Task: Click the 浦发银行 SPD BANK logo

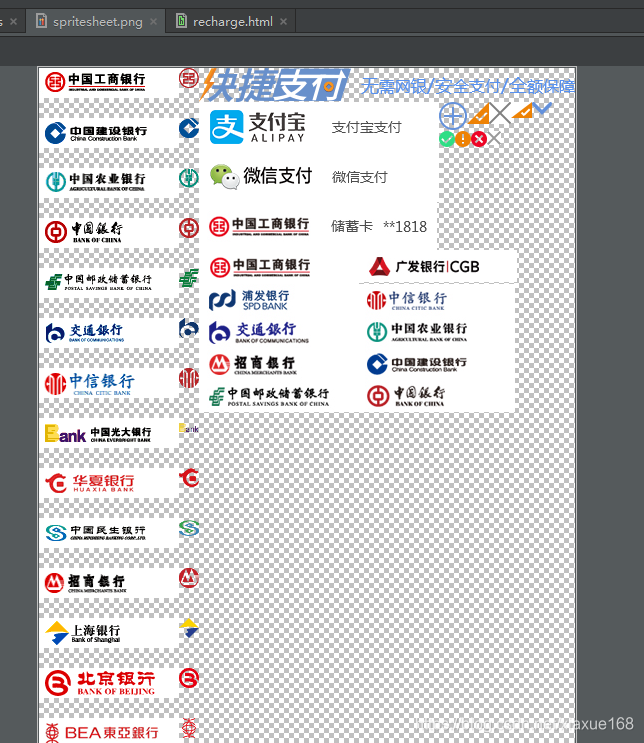Action: coord(249,300)
